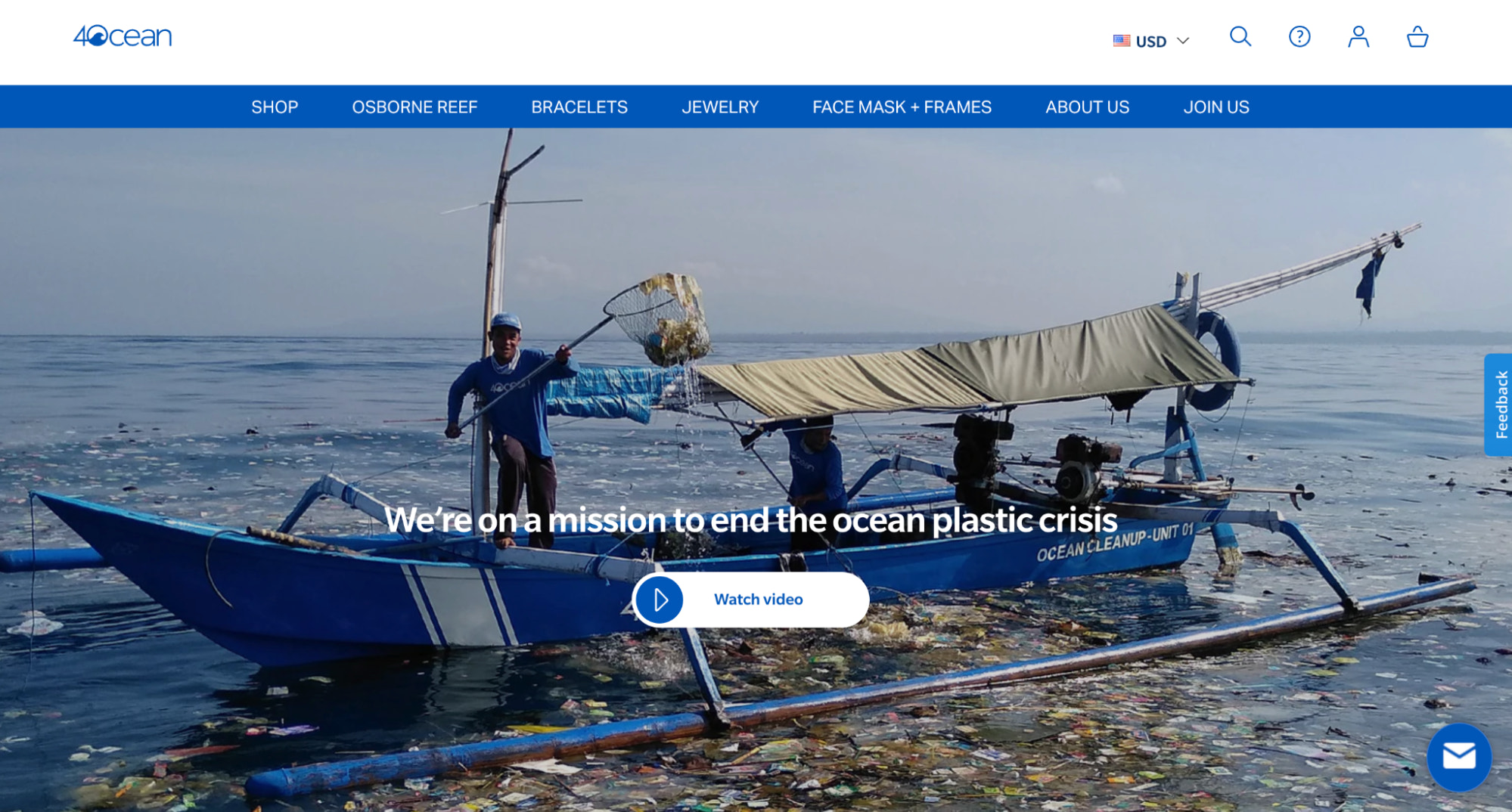Click the US flag icon
The height and width of the screenshot is (812, 1512).
1122,41
